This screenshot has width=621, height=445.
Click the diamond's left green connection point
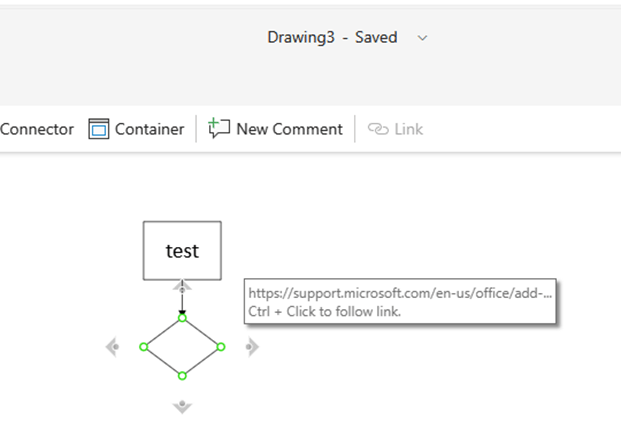[143, 347]
